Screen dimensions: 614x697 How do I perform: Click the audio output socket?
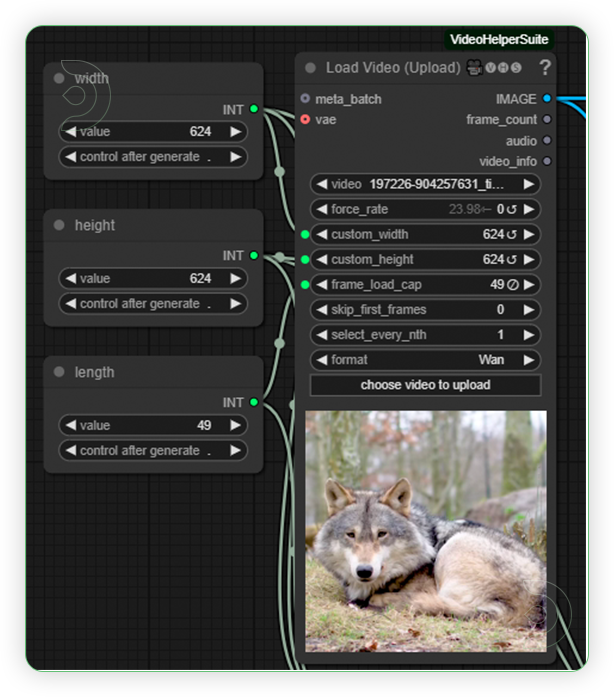click(x=547, y=140)
